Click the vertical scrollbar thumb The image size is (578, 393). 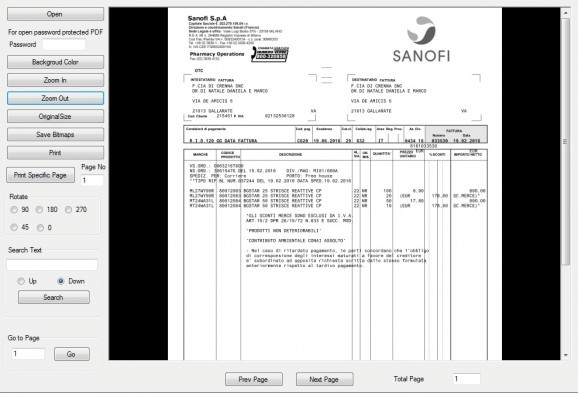click(565, 142)
